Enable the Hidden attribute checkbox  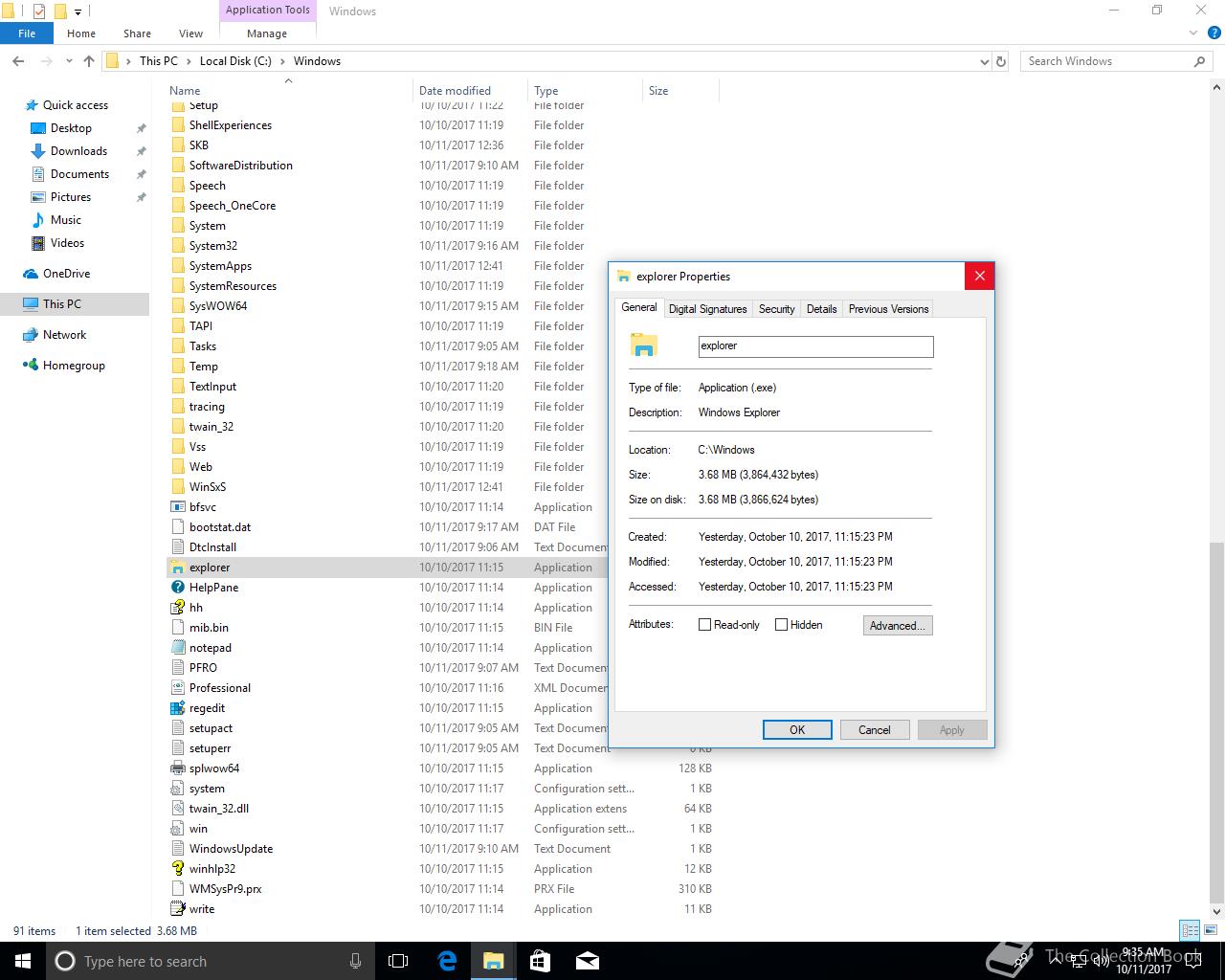(x=781, y=625)
